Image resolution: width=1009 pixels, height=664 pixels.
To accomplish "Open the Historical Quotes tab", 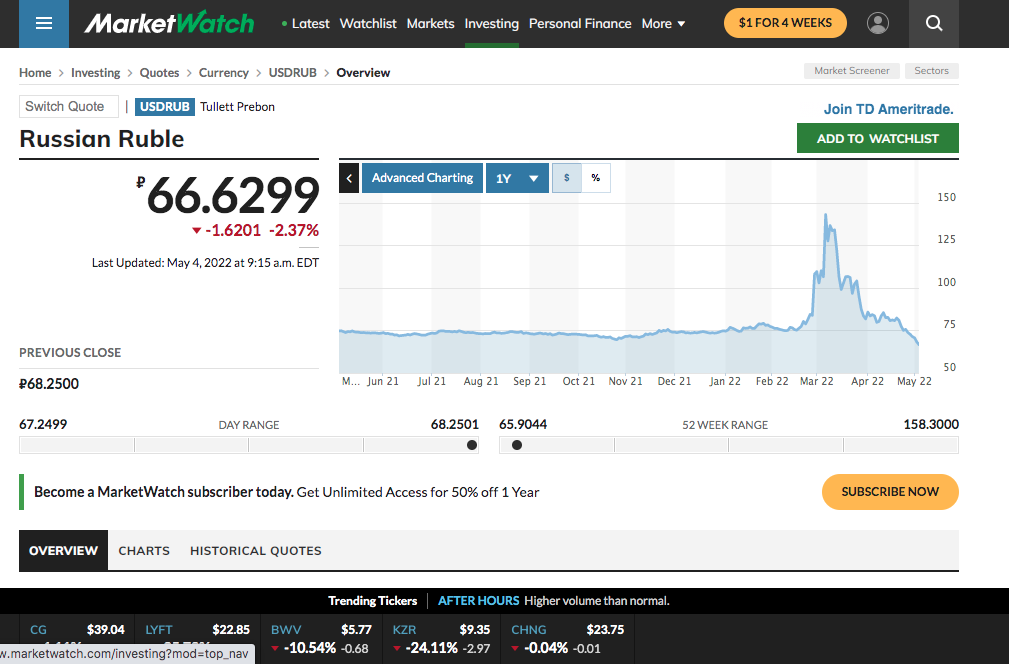I will click(255, 551).
